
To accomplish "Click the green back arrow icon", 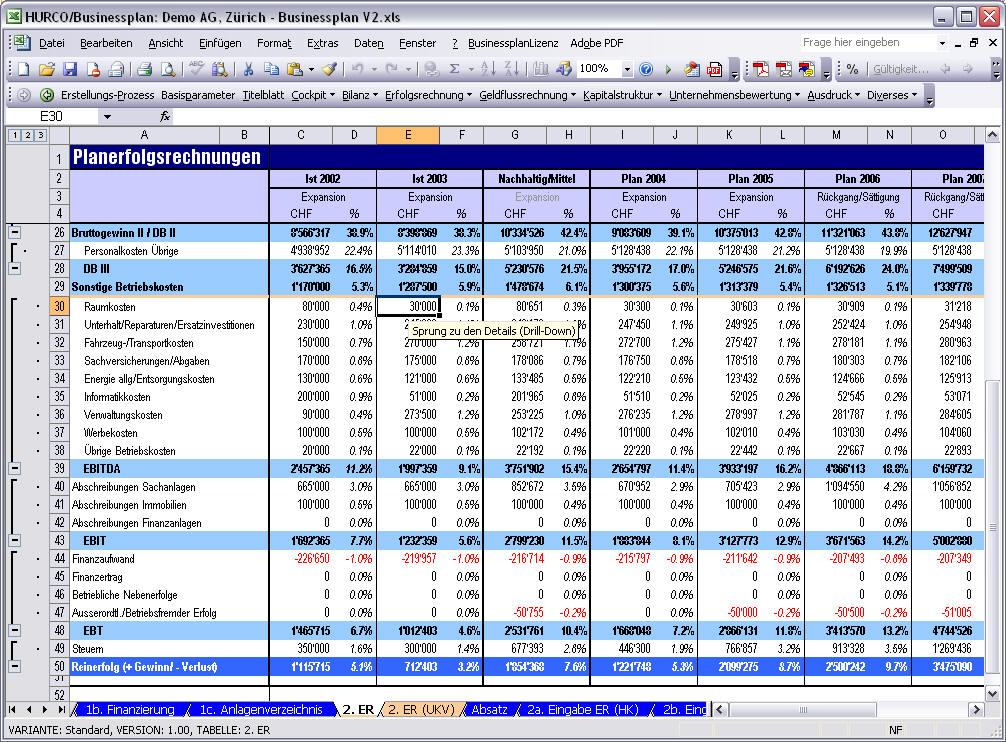I will (x=47, y=96).
